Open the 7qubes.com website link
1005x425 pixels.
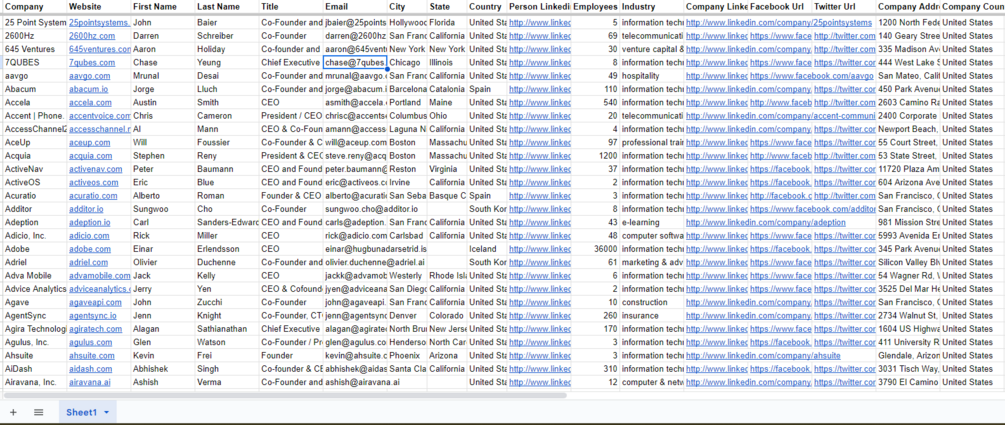pyautogui.click(x=92, y=63)
